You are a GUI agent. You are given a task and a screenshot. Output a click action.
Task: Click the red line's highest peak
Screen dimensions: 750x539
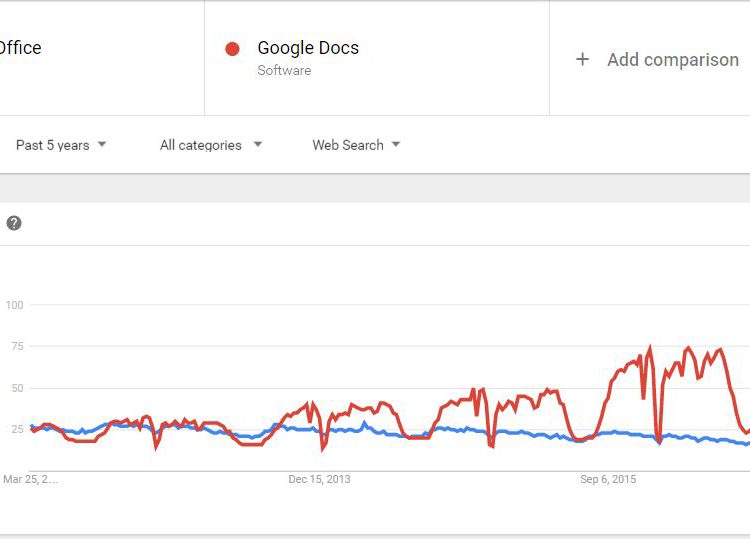650,349
